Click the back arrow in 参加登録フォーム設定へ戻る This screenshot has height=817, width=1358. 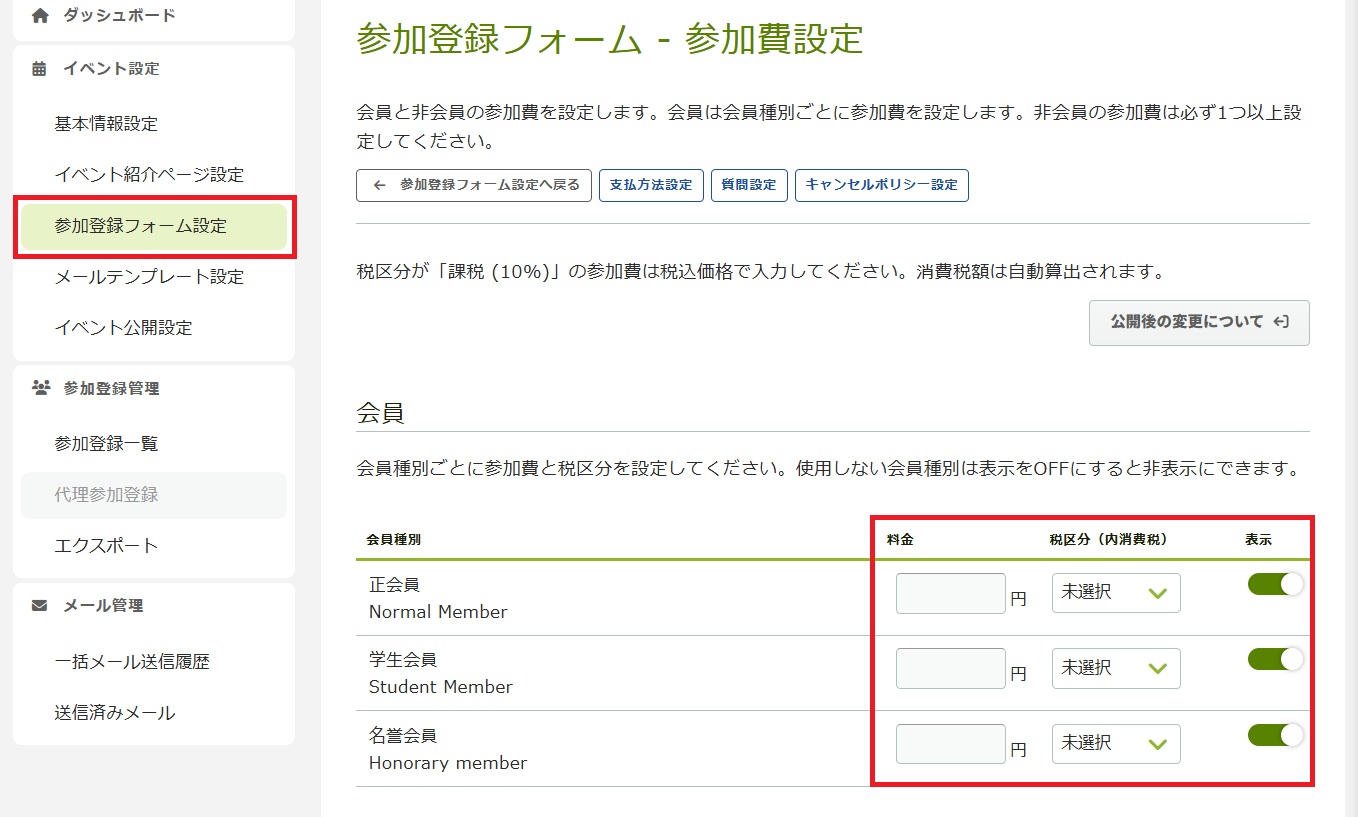pos(379,185)
